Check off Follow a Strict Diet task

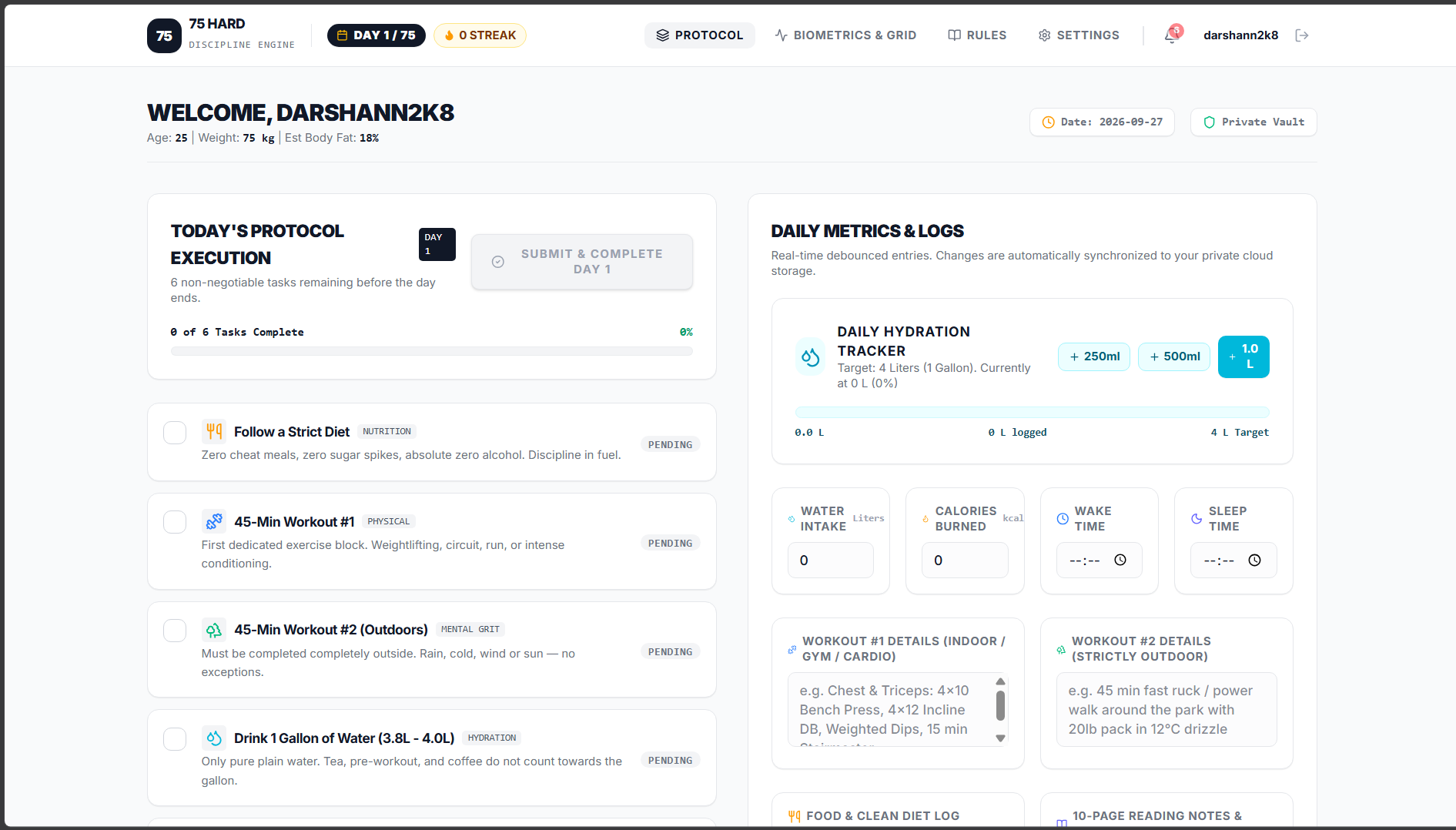pyautogui.click(x=175, y=433)
